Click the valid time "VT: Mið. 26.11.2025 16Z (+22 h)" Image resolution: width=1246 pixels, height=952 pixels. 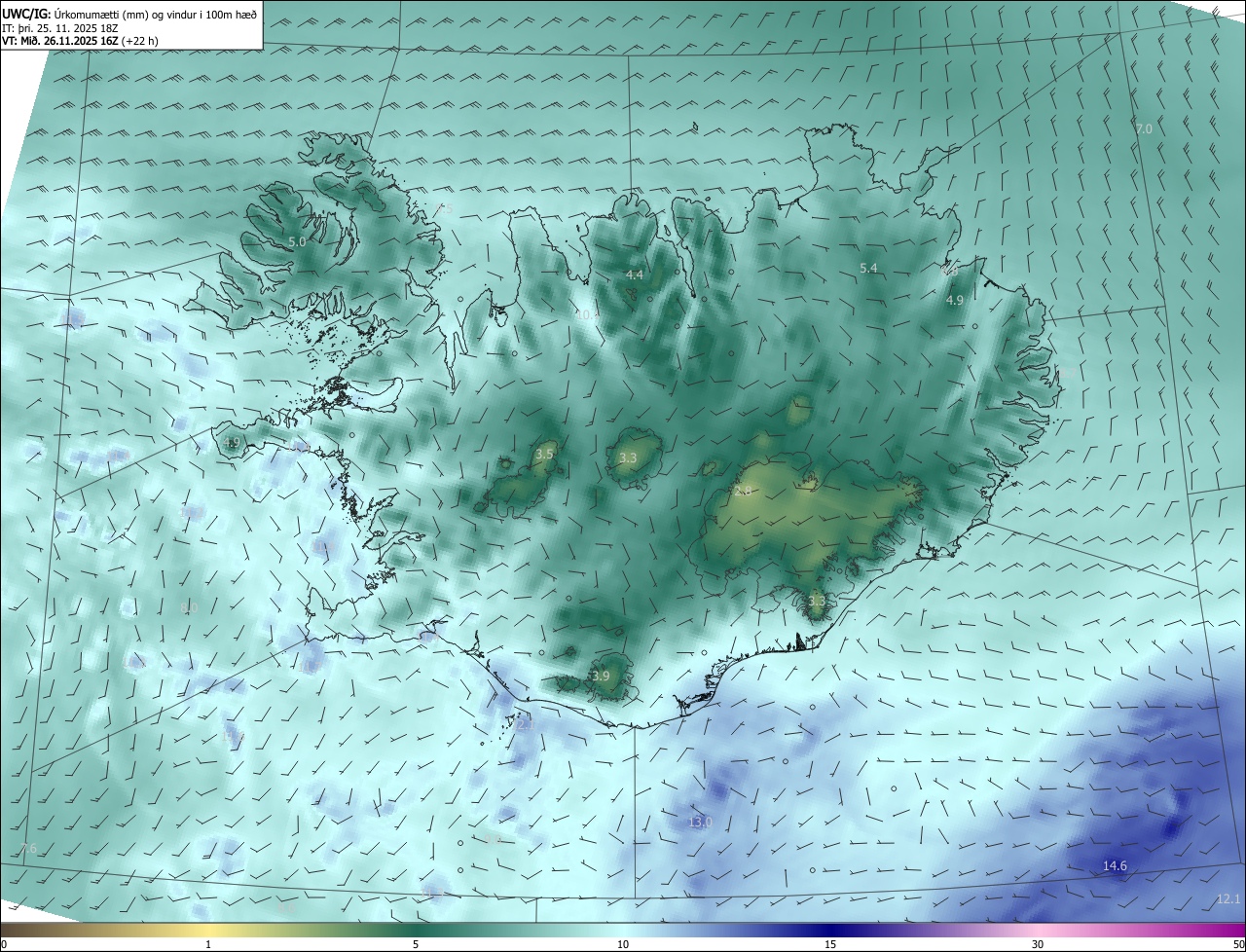click(x=79, y=41)
